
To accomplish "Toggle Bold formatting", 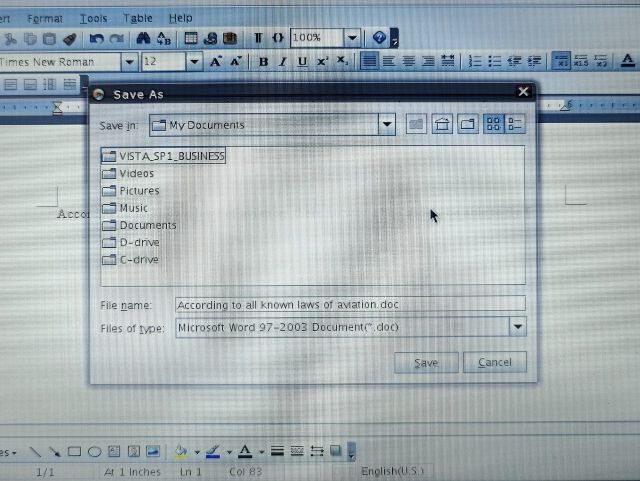I will pyautogui.click(x=263, y=62).
